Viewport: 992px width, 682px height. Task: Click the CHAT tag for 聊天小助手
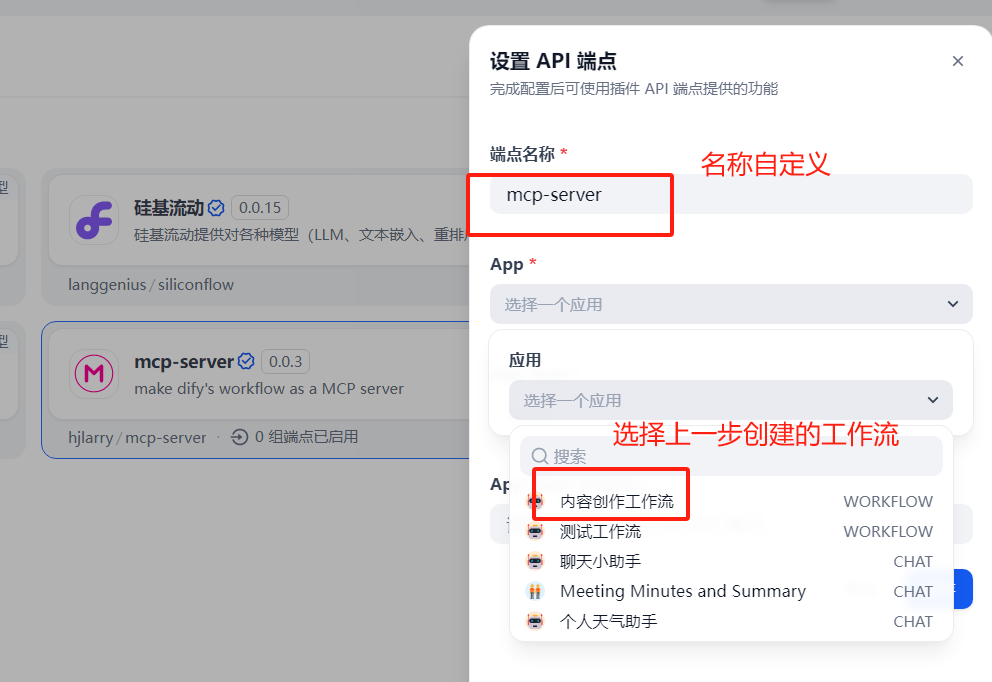click(x=913, y=561)
